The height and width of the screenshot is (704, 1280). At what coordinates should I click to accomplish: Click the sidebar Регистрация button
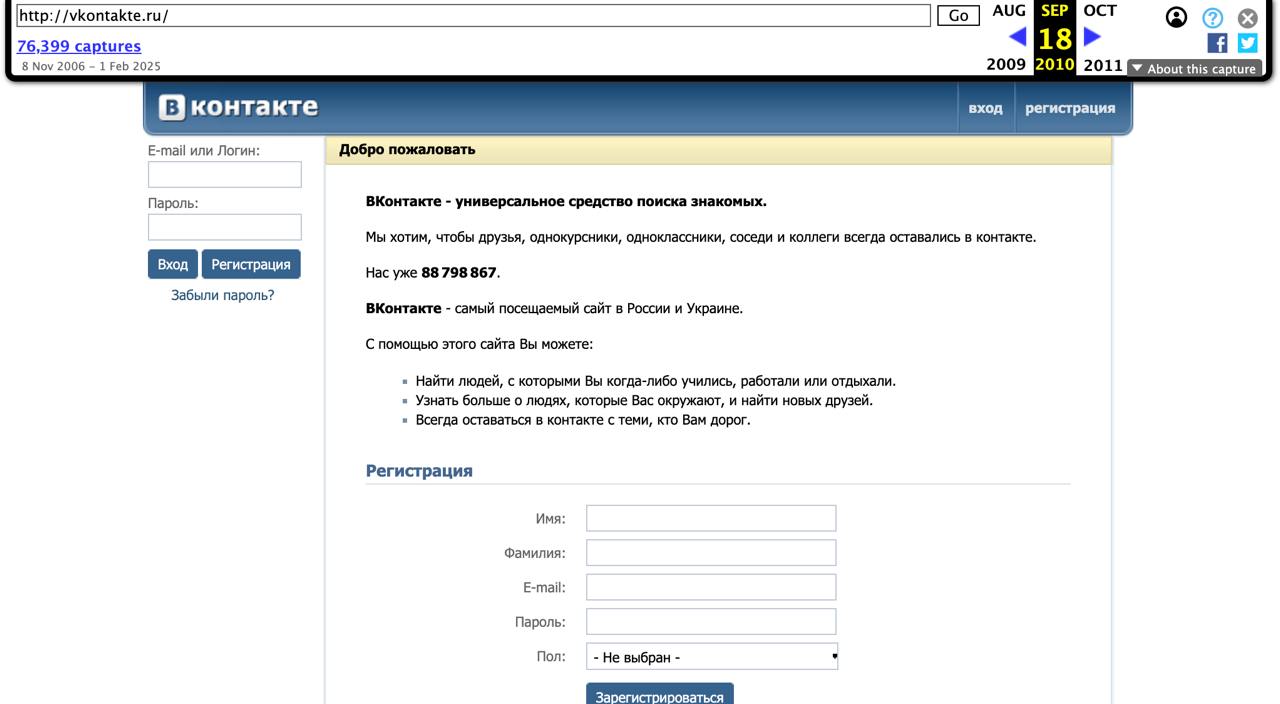tap(251, 264)
